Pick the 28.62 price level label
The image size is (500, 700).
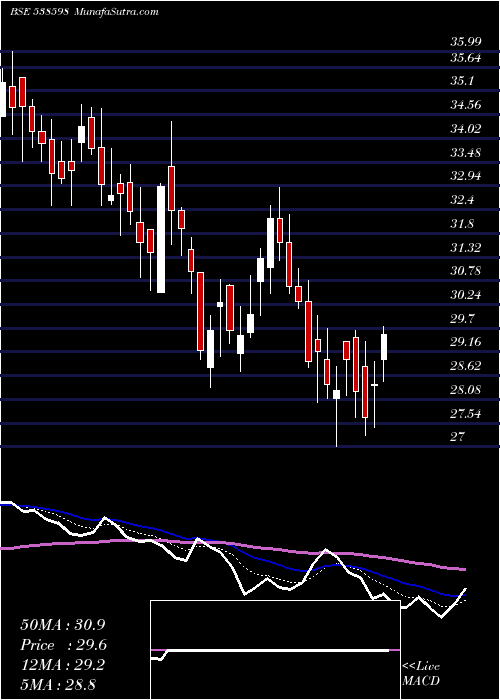click(x=466, y=366)
